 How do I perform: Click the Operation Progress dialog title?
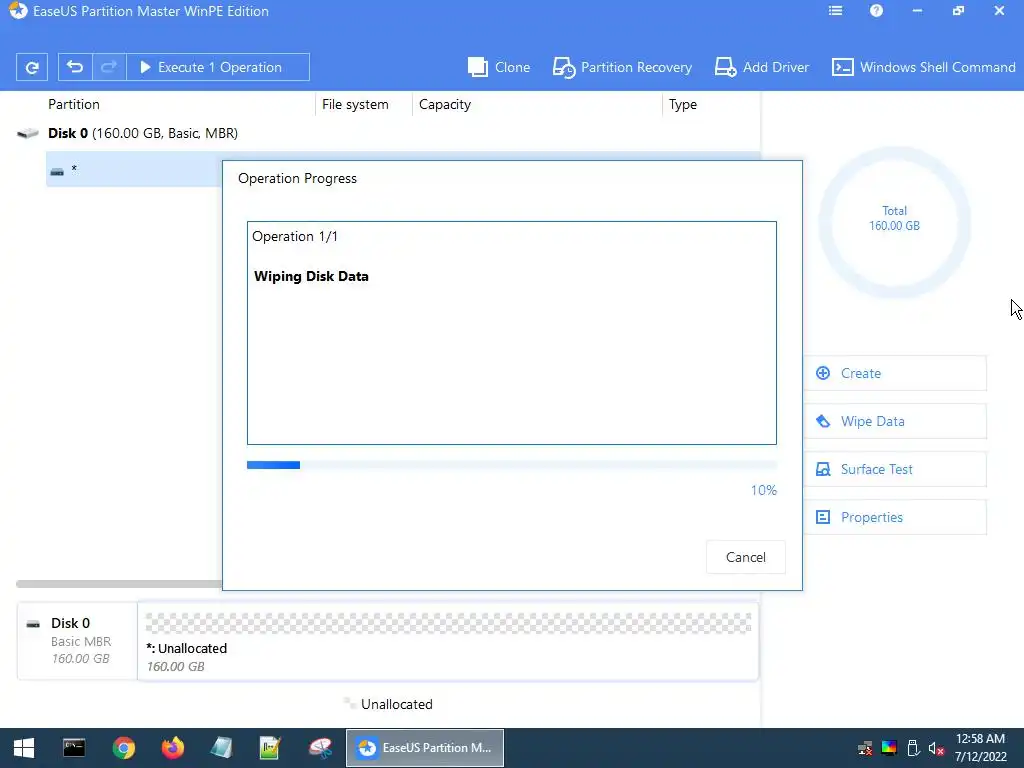[x=297, y=178]
